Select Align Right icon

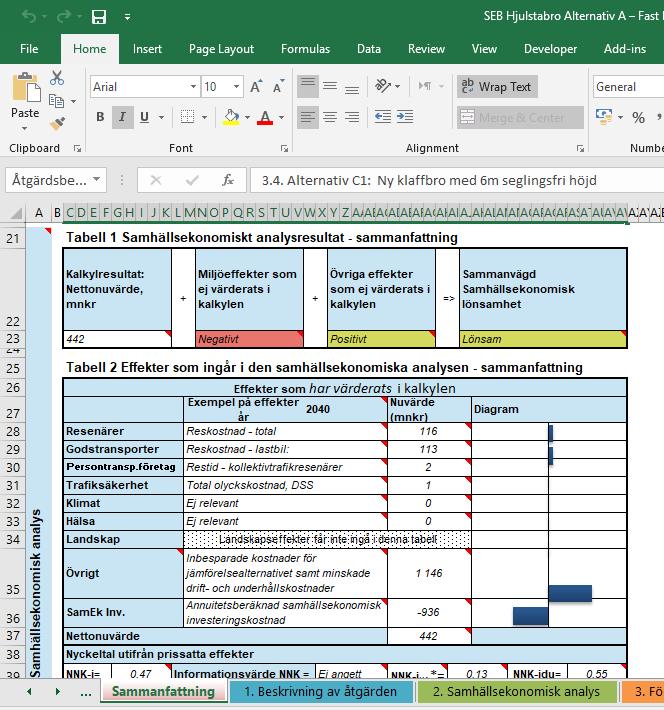[351, 117]
